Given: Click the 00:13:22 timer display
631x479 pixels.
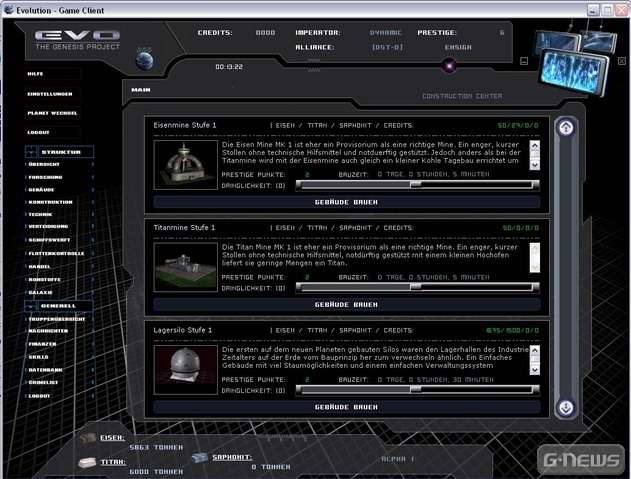Looking at the screenshot, I should tap(229, 67).
